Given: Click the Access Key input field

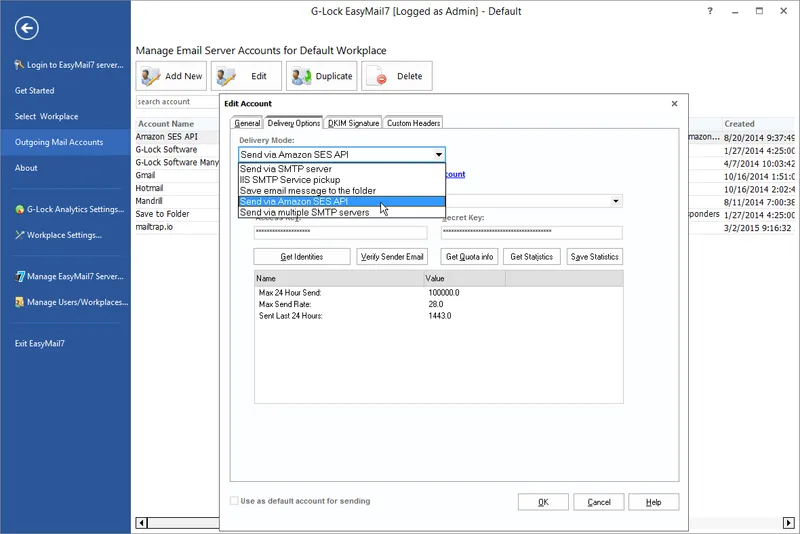Looking at the screenshot, I should (340, 232).
